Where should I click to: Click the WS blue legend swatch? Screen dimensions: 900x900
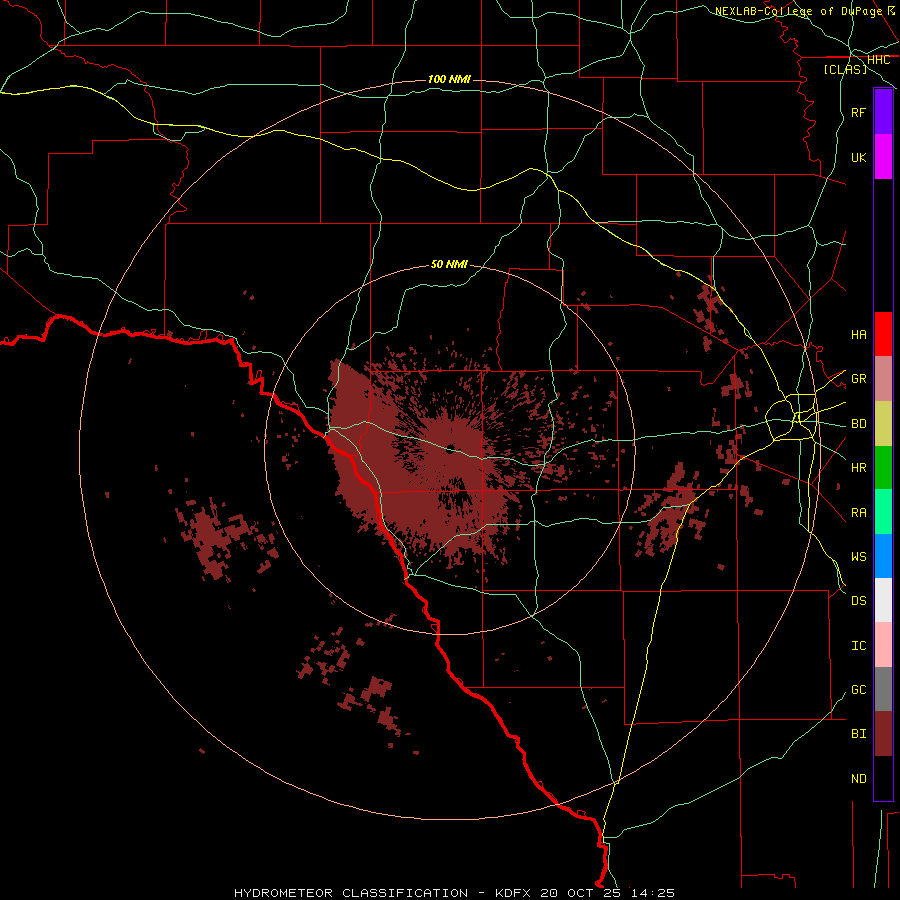[x=883, y=556]
